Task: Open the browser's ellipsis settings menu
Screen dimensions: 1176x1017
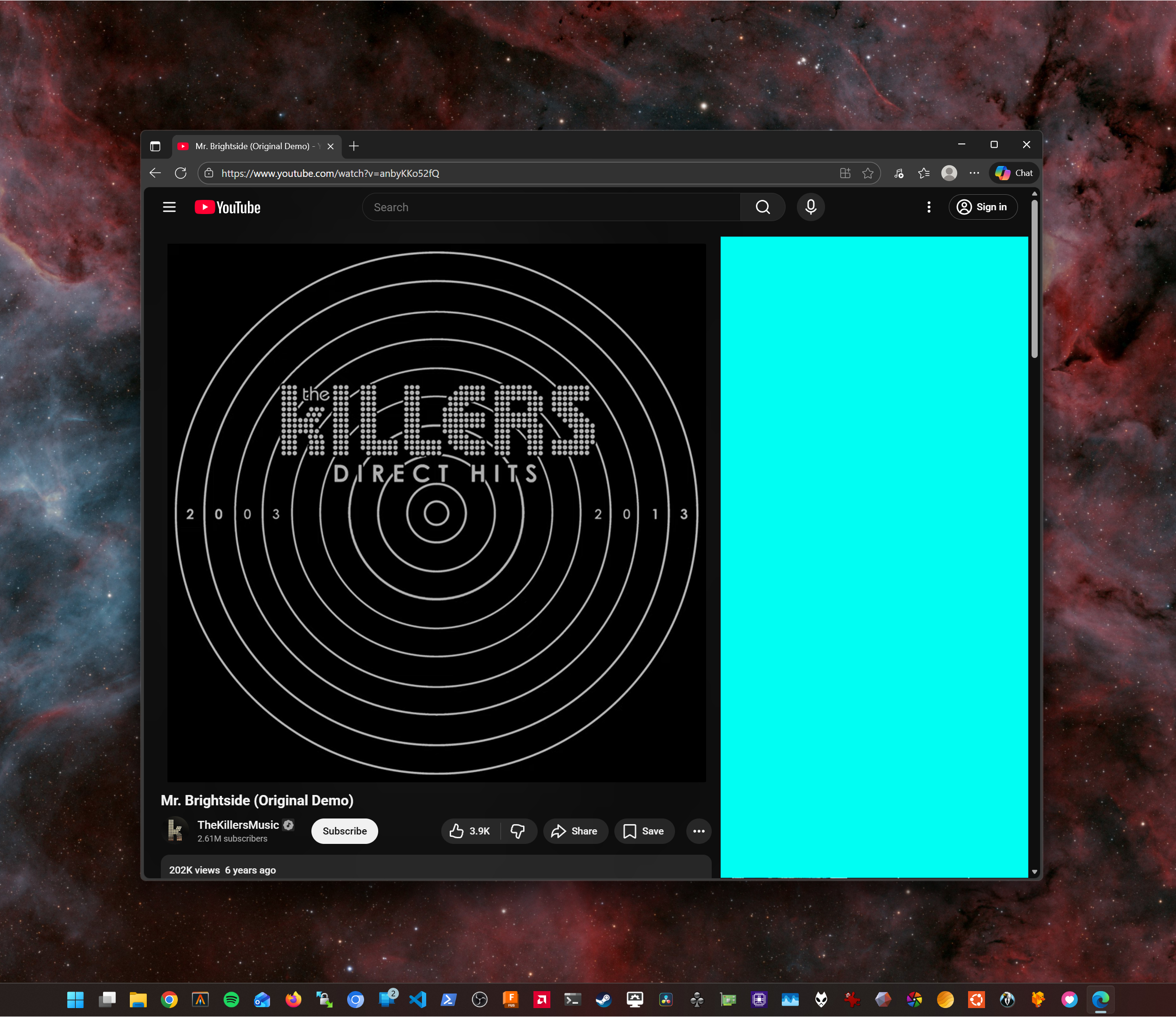Action: [974, 173]
